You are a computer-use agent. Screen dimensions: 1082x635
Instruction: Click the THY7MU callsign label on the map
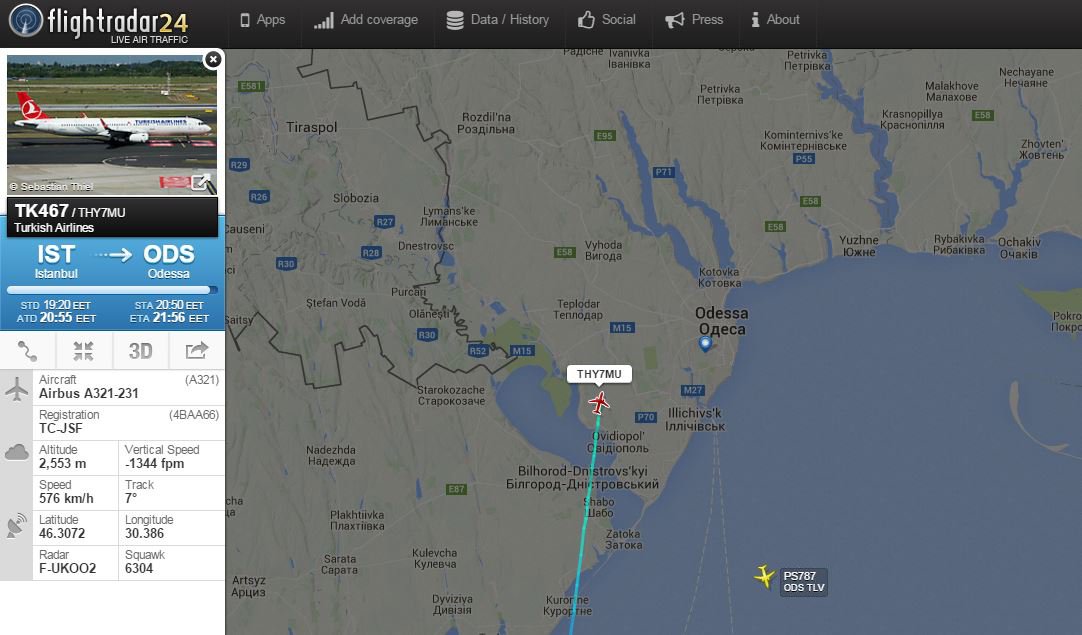click(x=599, y=374)
